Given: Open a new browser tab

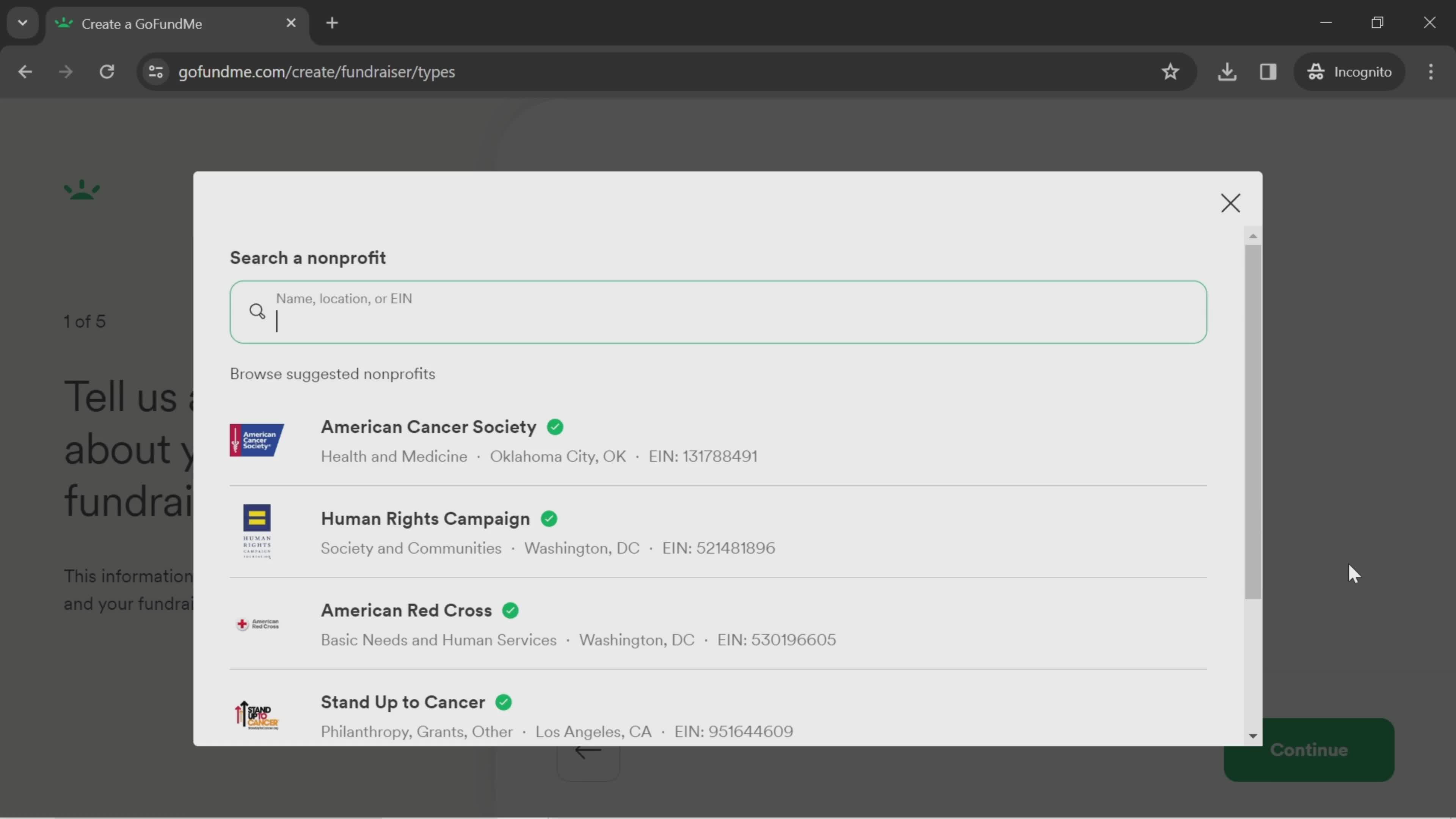Looking at the screenshot, I should click(x=333, y=23).
